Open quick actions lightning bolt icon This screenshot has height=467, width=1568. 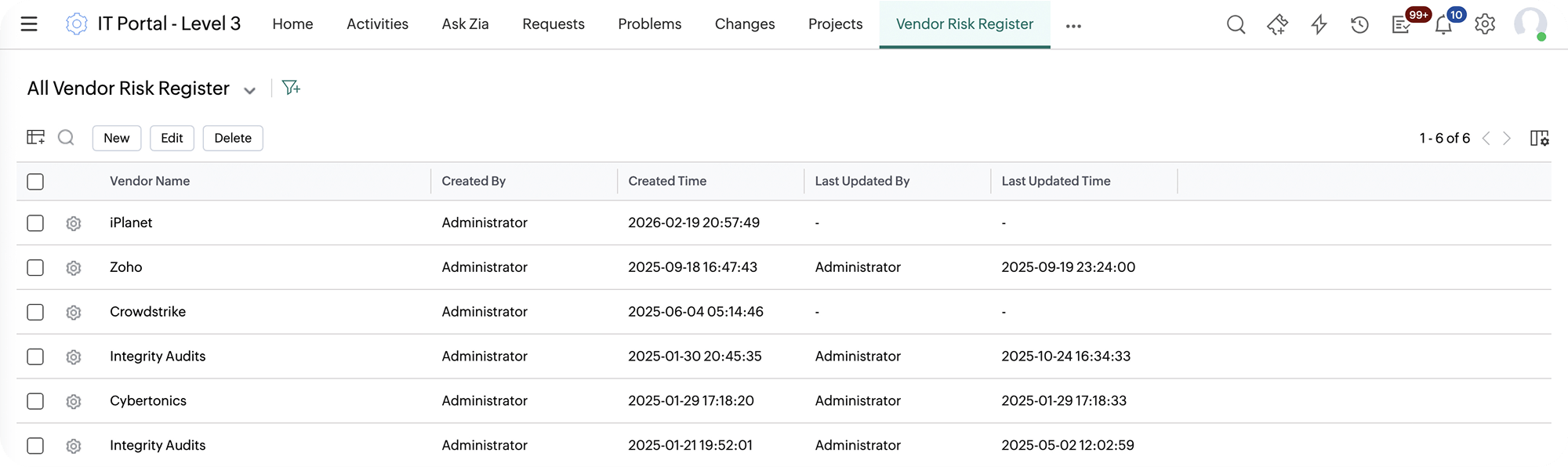[1319, 25]
